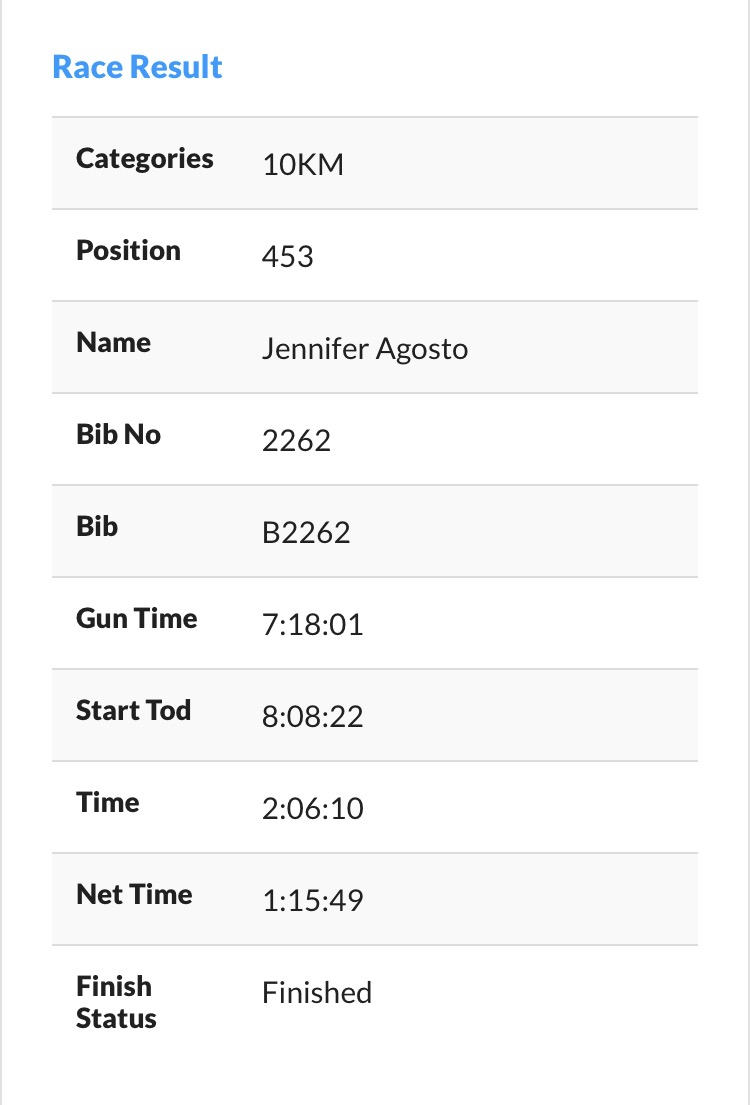Click start time 8:08:22
Viewport: 750px width, 1105px height.
[313, 717]
